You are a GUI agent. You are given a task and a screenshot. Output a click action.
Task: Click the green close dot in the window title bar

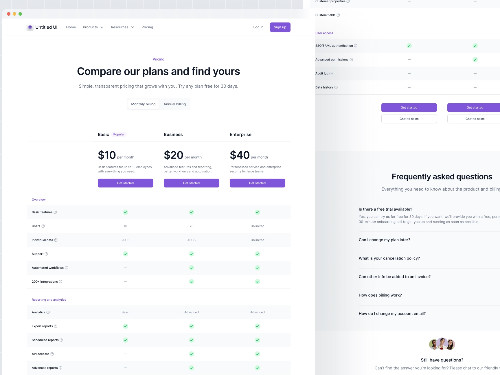(x=20, y=14)
